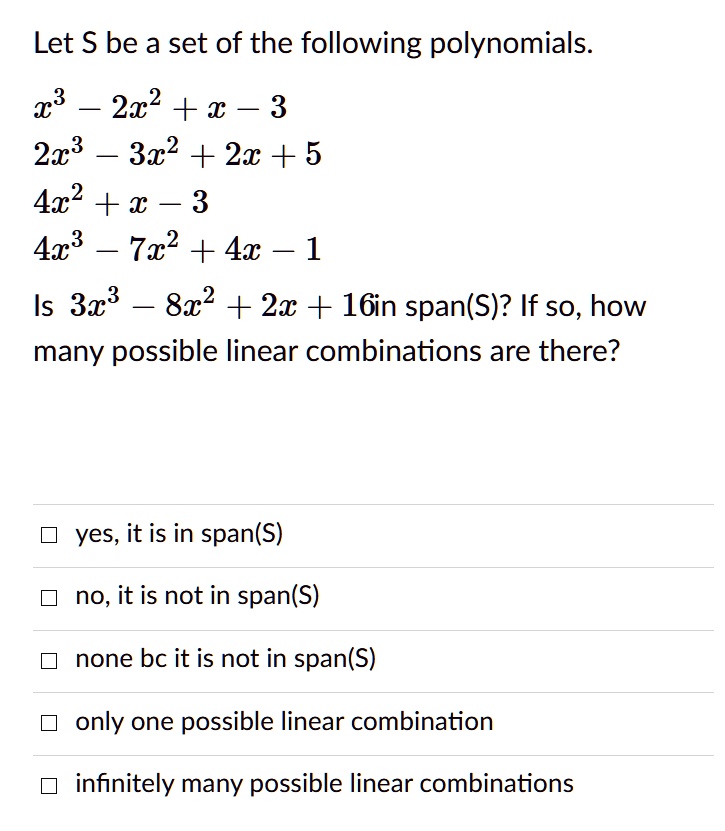Click the polynomial 4x² + x − 3
The image size is (725, 831).
click(x=120, y=201)
